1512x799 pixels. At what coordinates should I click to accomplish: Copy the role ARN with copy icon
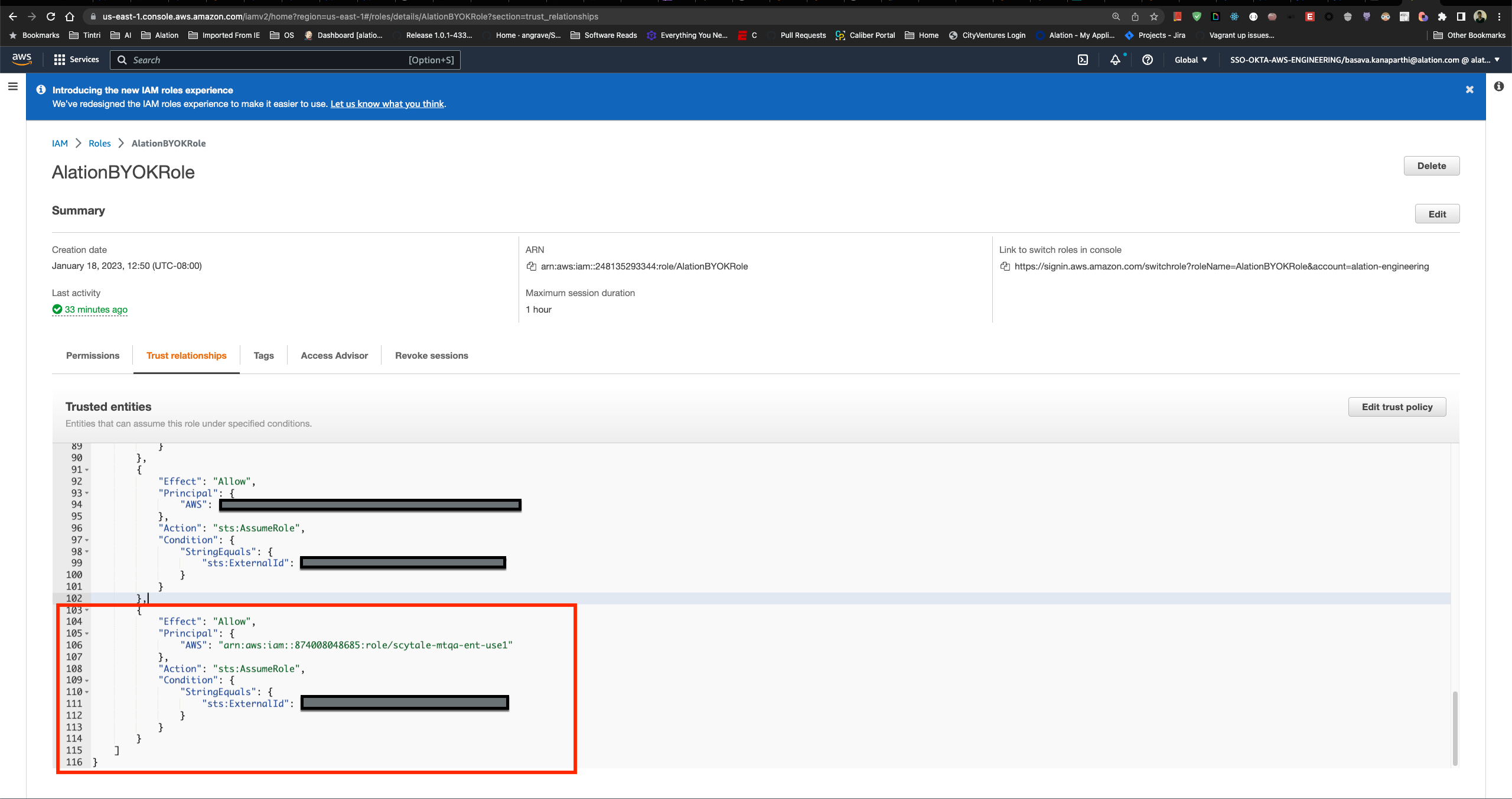532,267
